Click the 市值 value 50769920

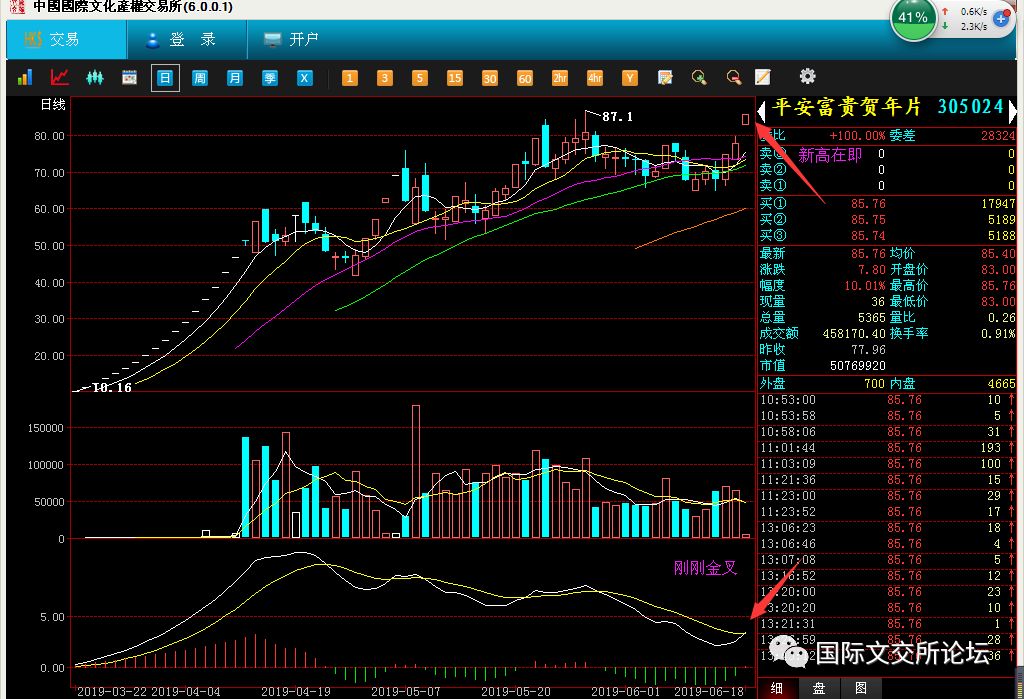tap(857, 366)
